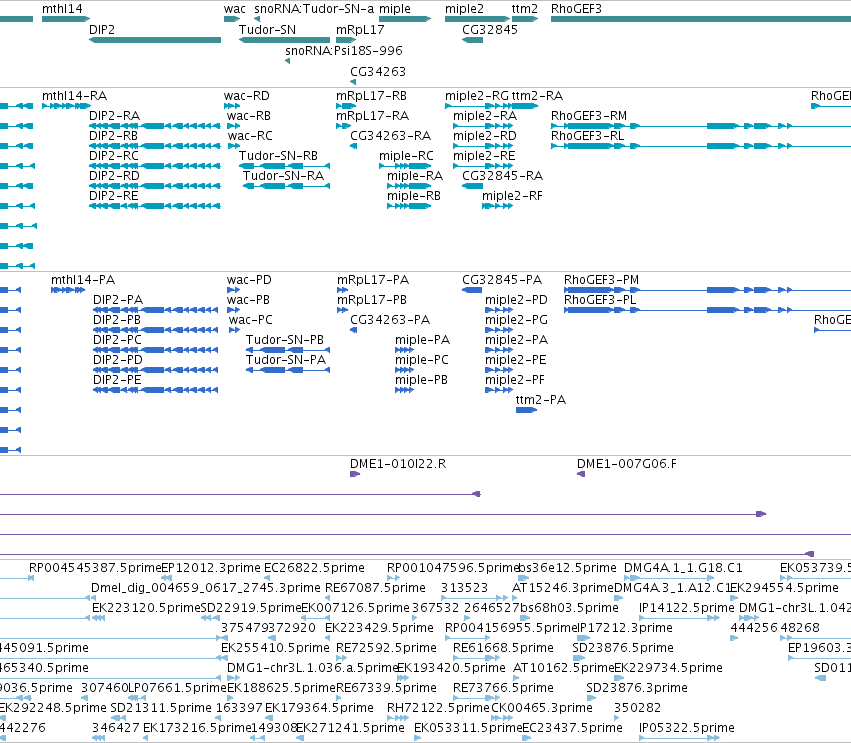Select the wac gene label
This screenshot has width=851, height=743.
pyautogui.click(x=234, y=9)
